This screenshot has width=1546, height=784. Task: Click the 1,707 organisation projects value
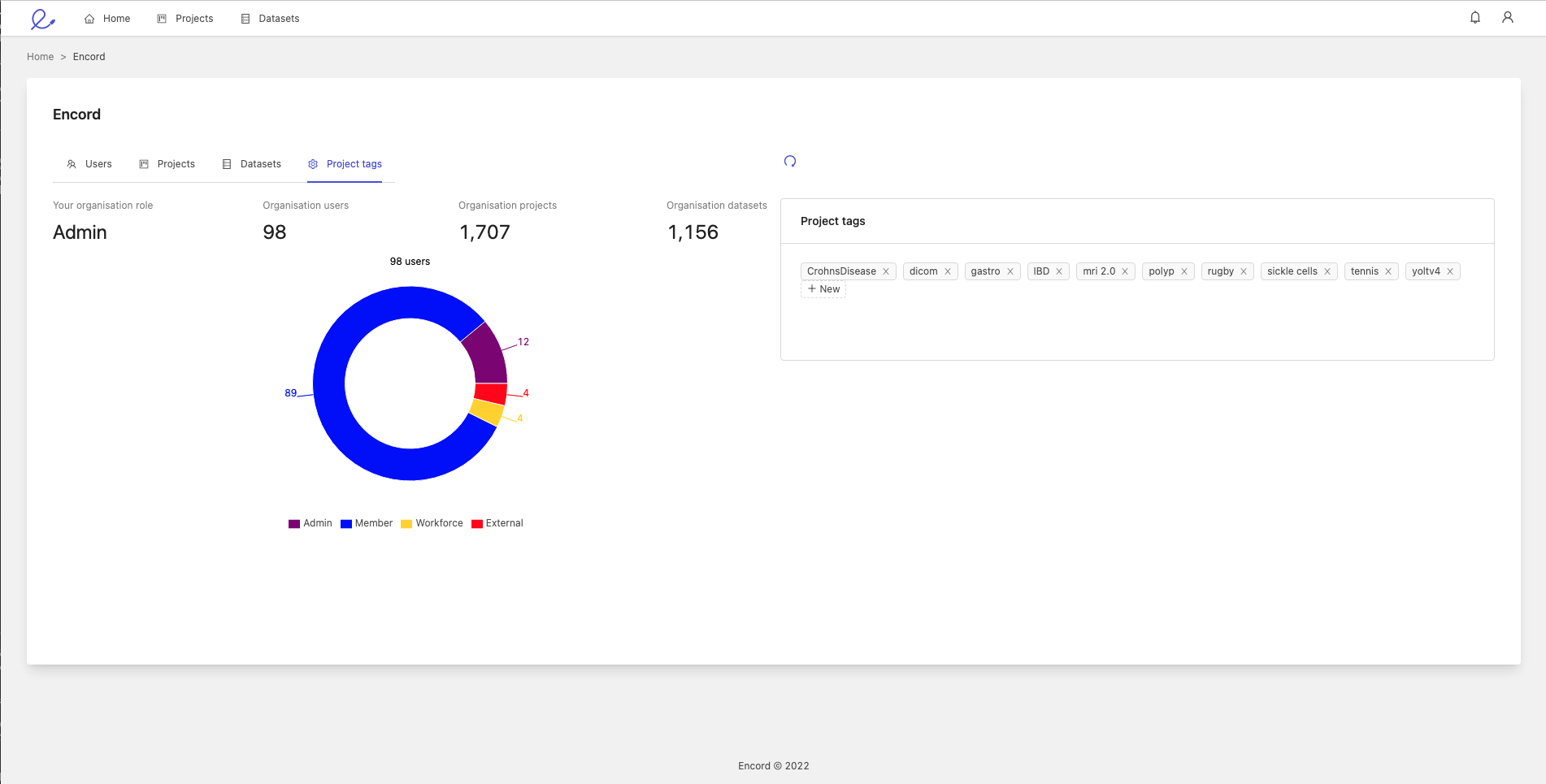(x=484, y=232)
